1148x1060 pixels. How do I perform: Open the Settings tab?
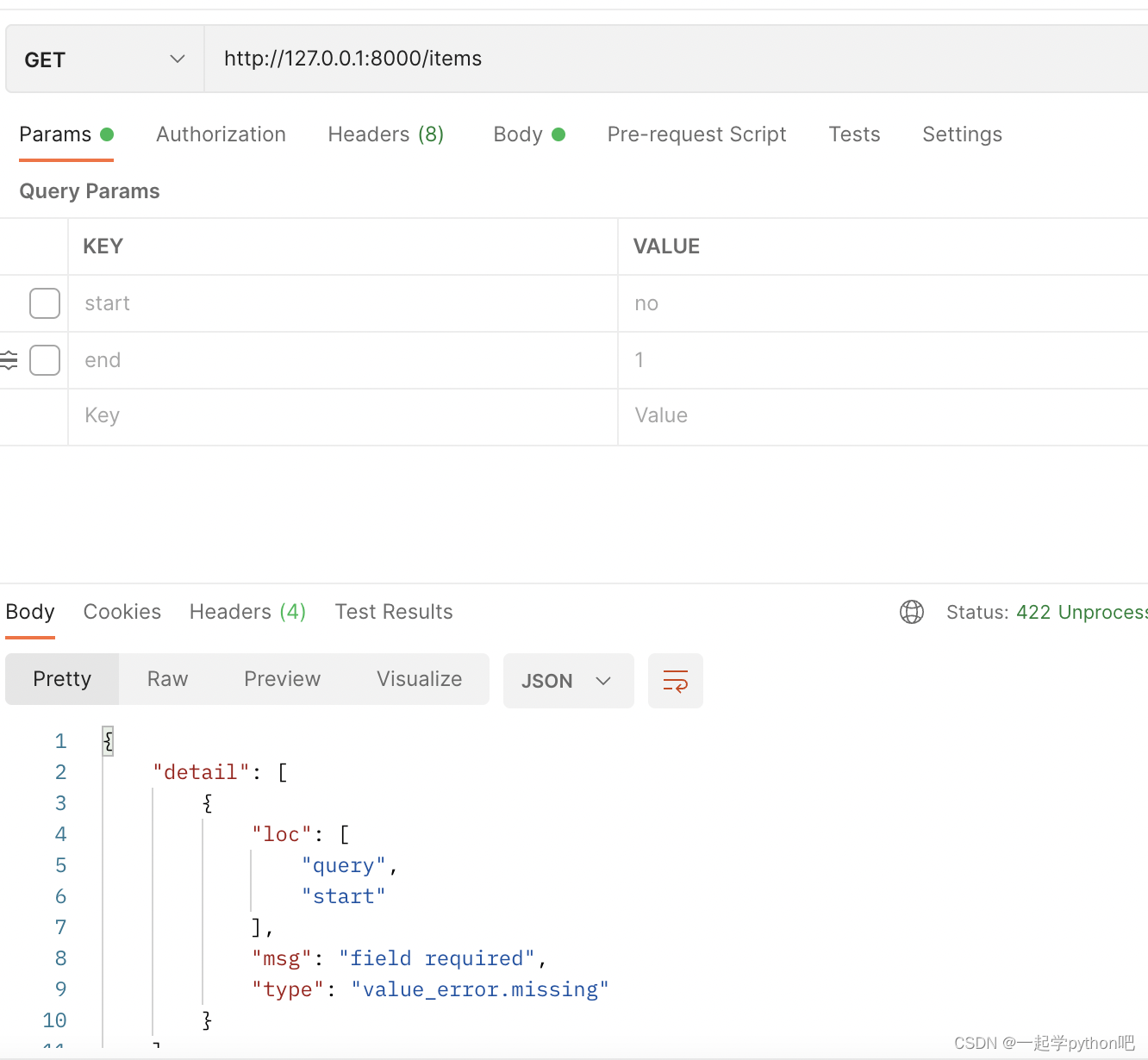[962, 134]
